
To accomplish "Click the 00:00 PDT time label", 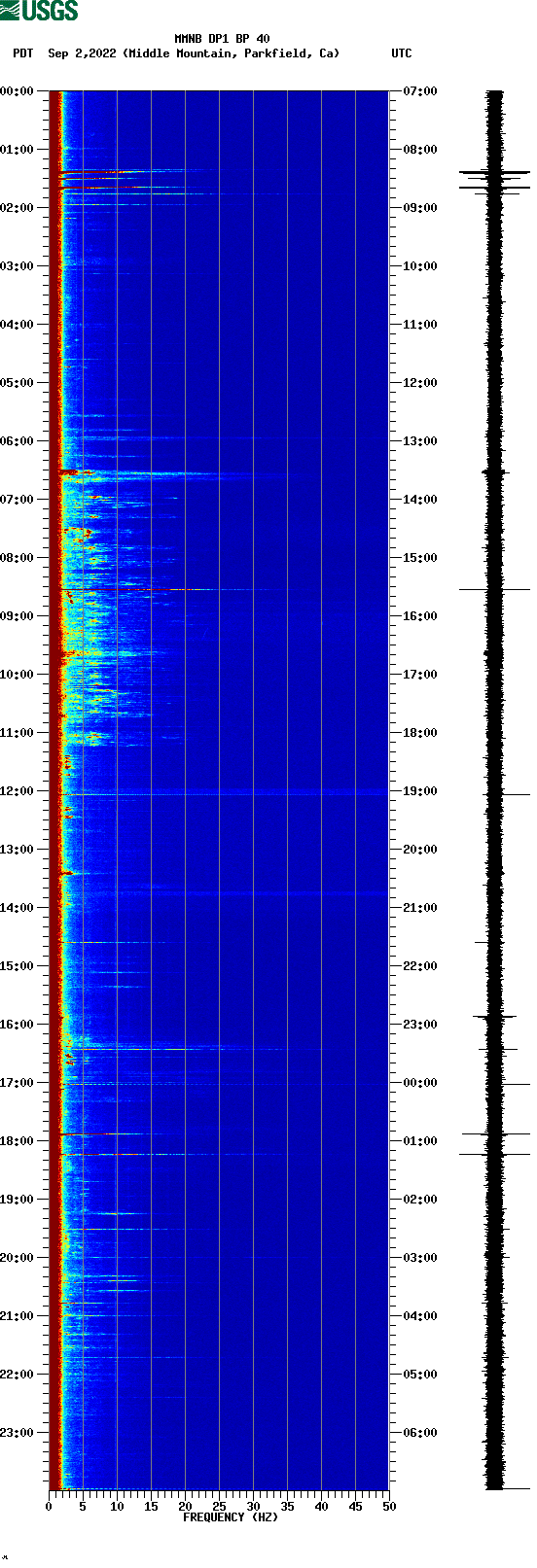I will pyautogui.click(x=17, y=91).
